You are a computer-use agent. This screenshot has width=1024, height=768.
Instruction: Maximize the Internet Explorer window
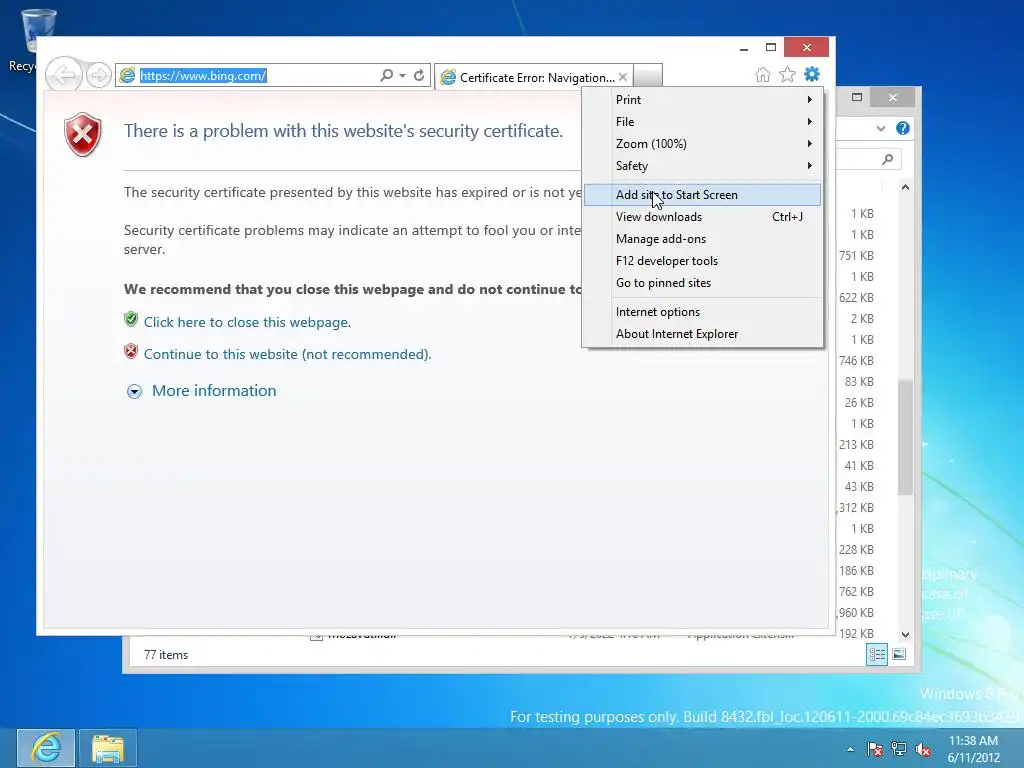pos(771,48)
